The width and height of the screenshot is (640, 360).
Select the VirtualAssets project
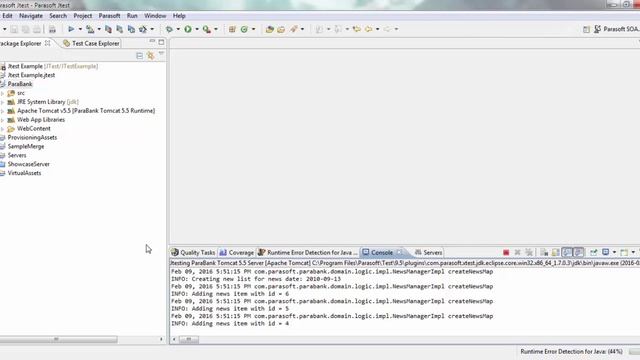24,173
